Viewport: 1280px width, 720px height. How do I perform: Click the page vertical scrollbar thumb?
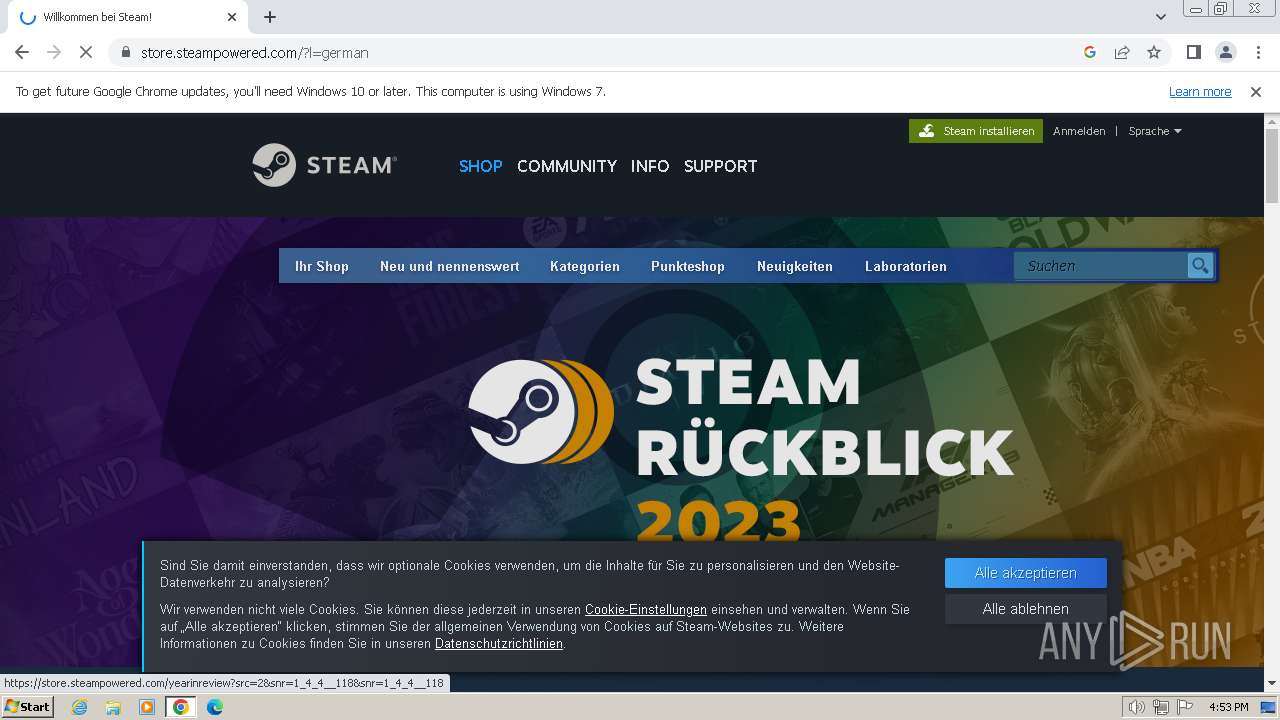click(1272, 165)
